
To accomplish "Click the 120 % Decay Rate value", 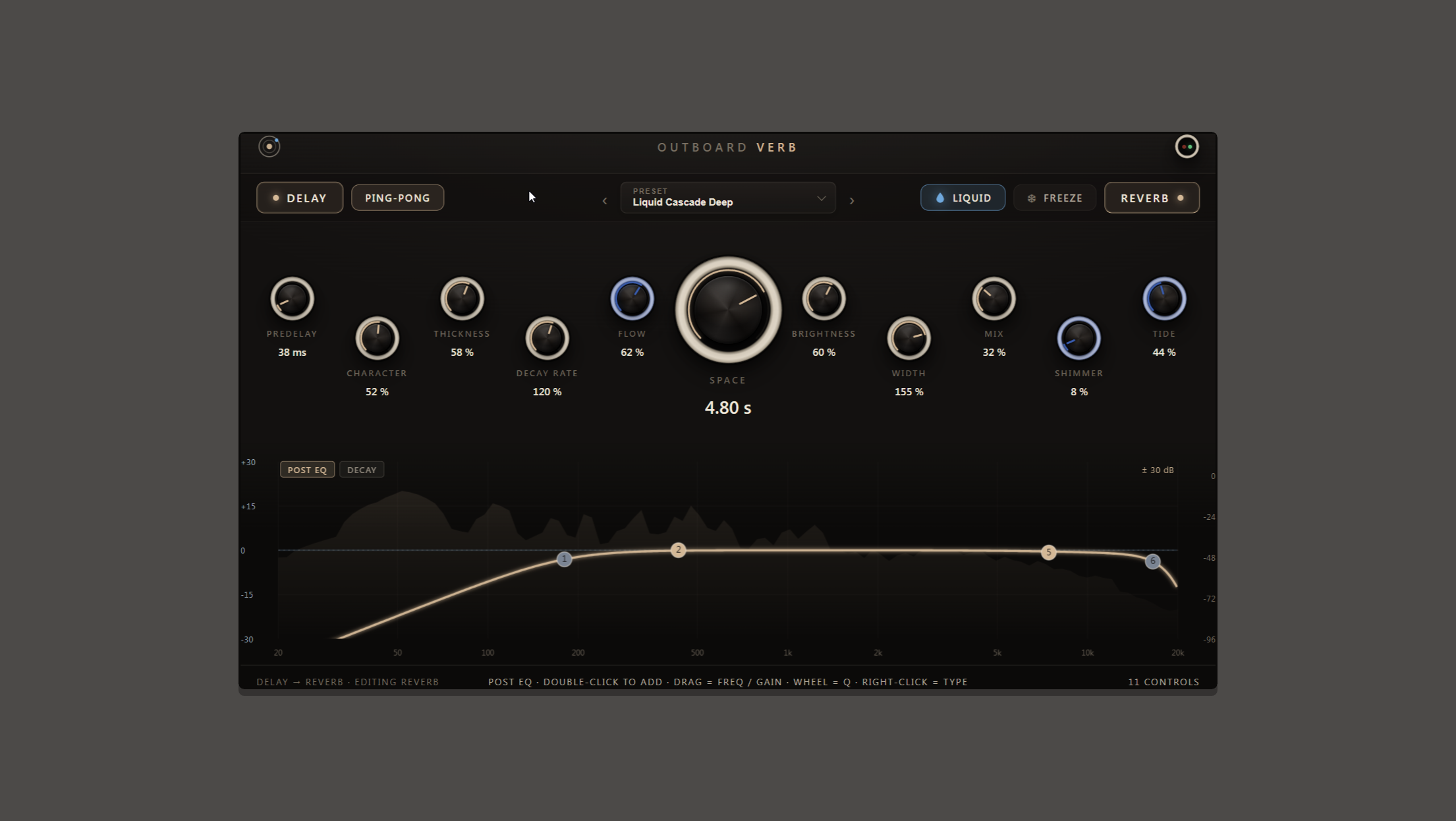I will click(x=547, y=392).
